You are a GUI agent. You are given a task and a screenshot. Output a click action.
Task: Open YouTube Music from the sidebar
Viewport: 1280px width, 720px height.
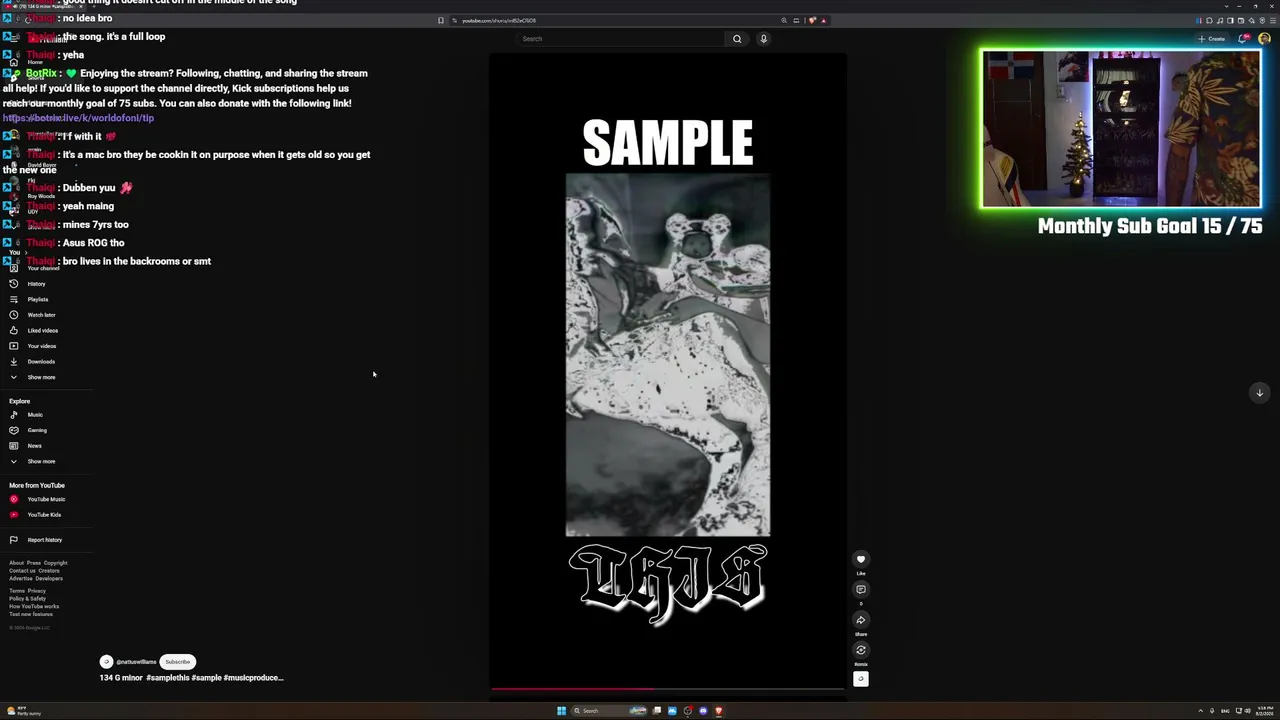coord(46,499)
